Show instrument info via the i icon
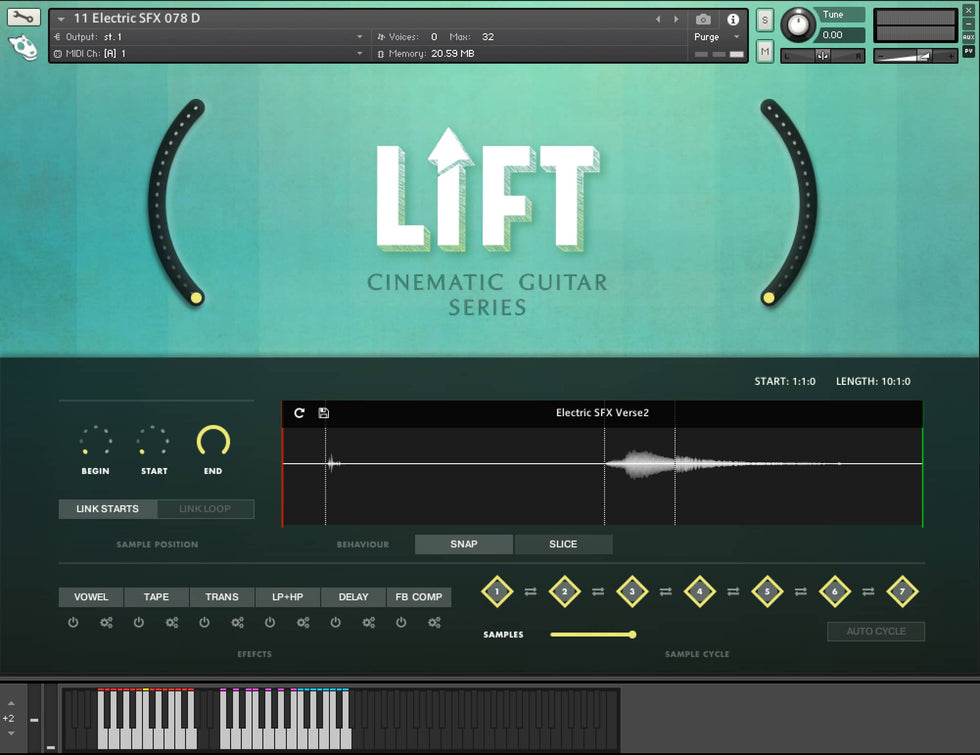The image size is (980, 755). pos(733,19)
